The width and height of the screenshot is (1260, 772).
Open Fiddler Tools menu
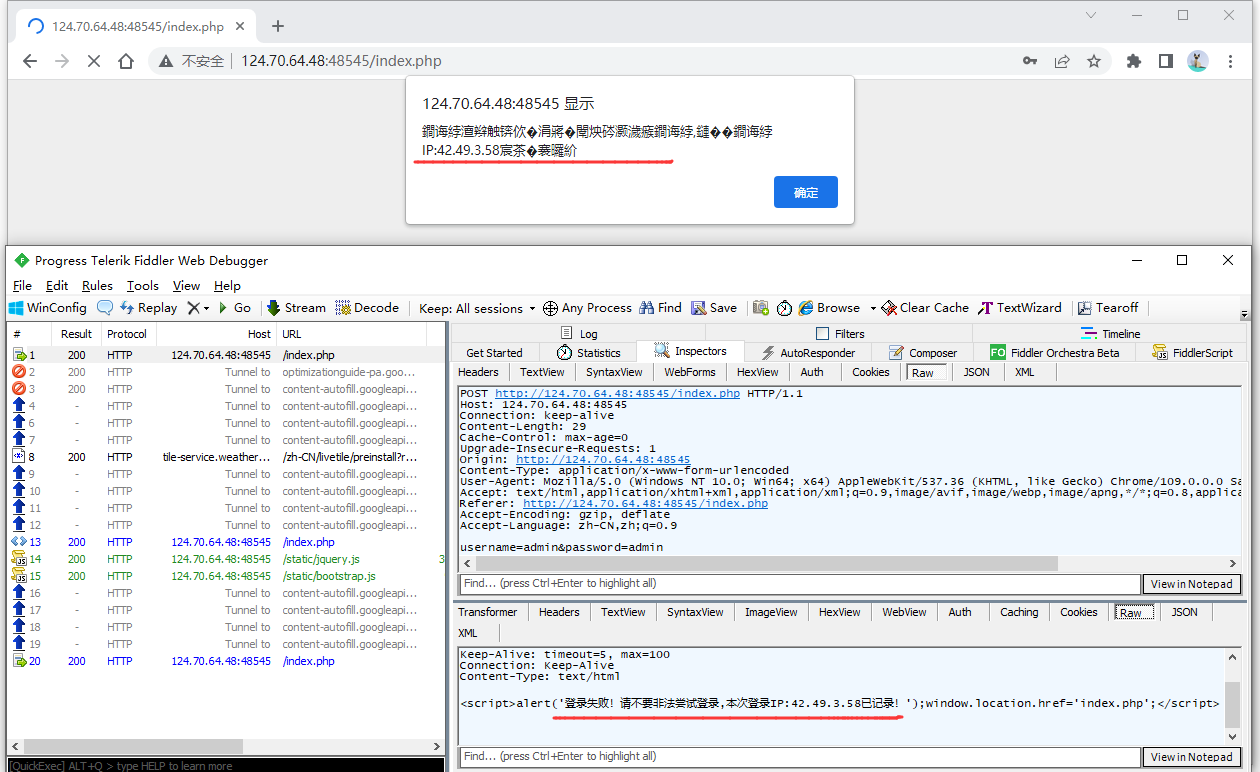(143, 286)
